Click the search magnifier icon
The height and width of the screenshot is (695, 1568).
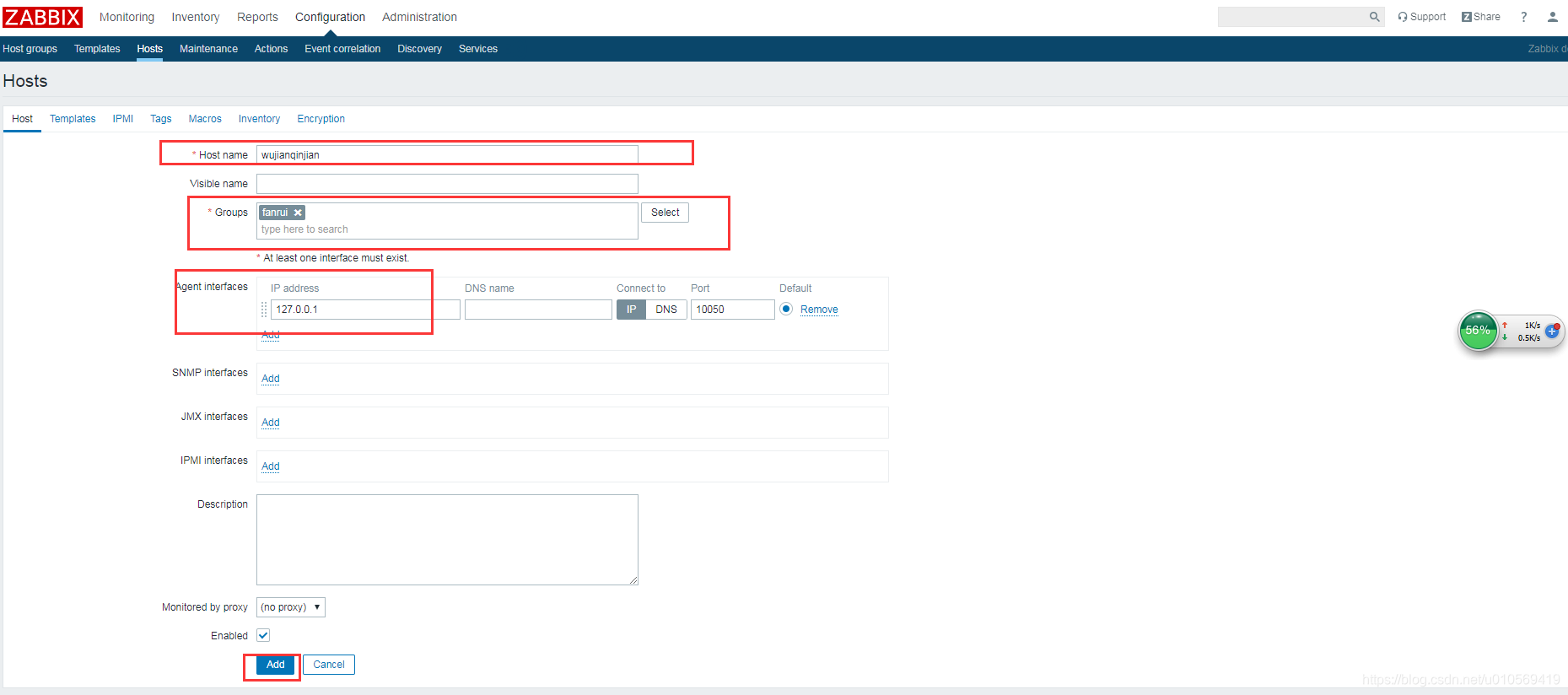(1374, 17)
